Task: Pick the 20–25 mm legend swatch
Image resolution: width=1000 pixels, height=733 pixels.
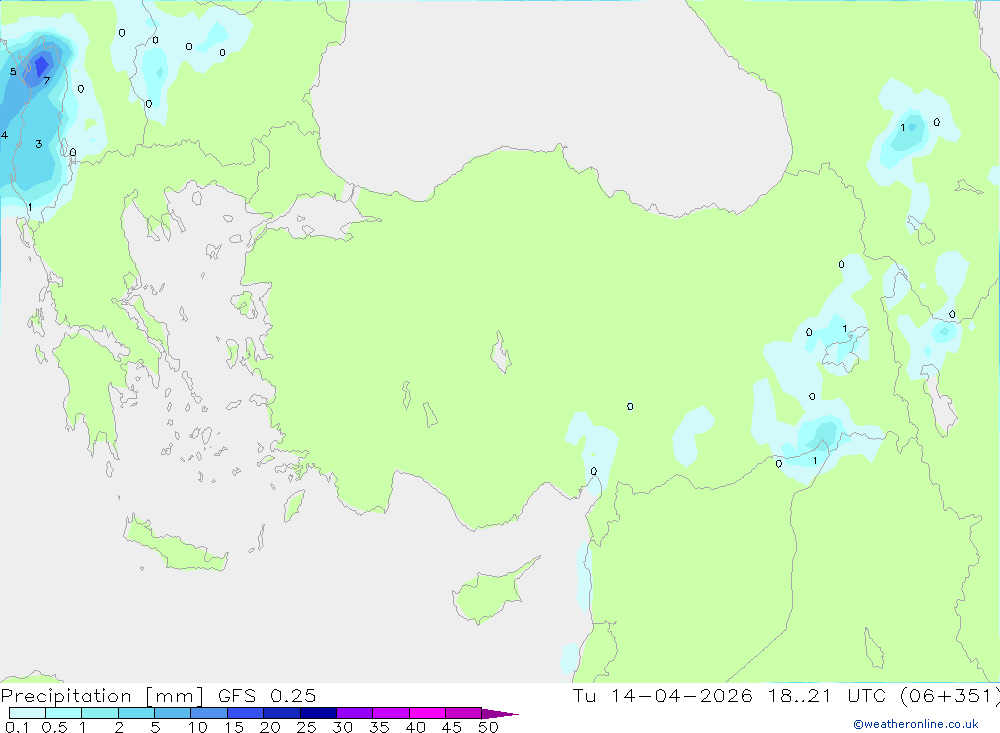Action: point(282,713)
